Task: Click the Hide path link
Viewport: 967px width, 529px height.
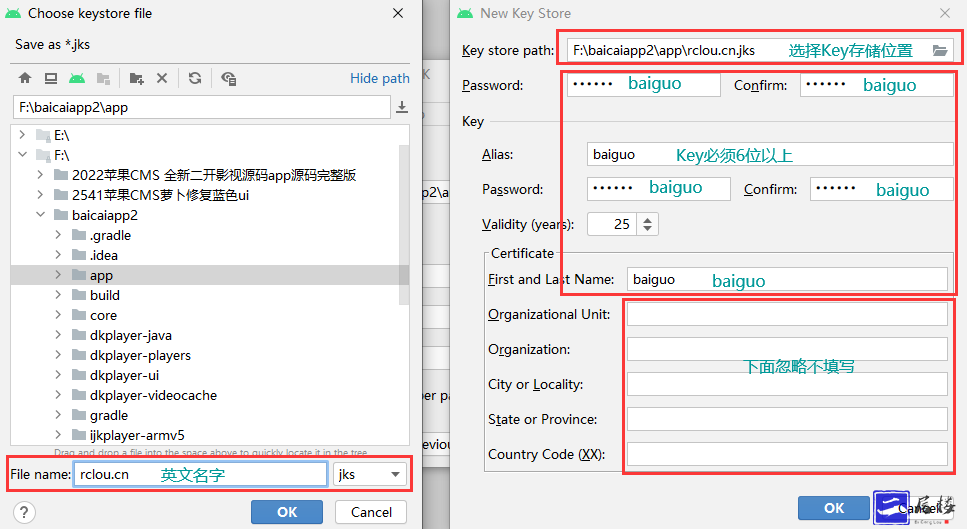Action: click(379, 78)
